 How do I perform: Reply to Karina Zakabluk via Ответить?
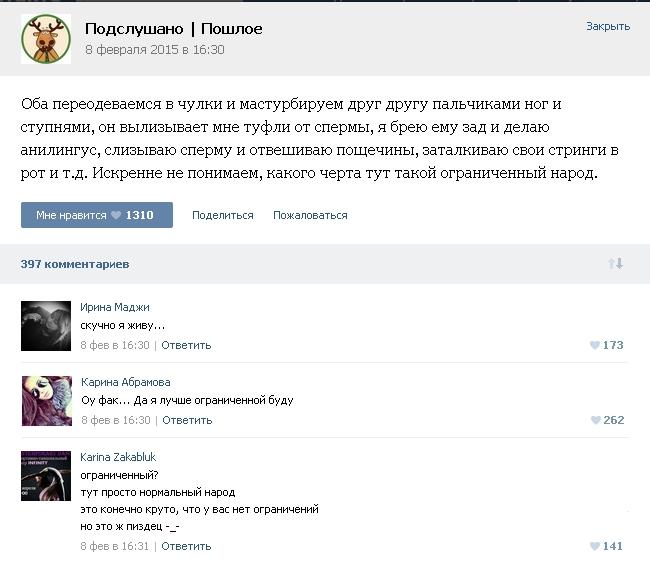tap(186, 546)
